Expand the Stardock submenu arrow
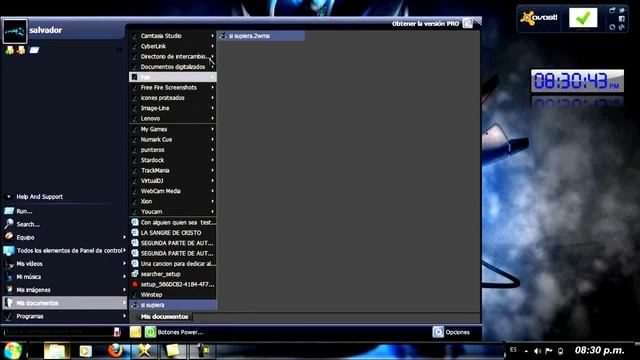 coord(213,160)
